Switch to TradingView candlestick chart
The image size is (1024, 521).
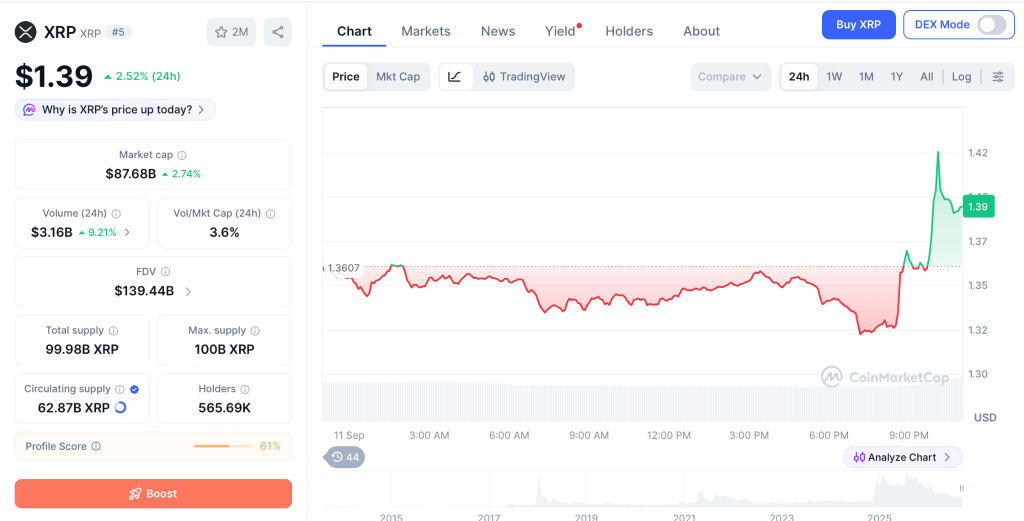[524, 76]
